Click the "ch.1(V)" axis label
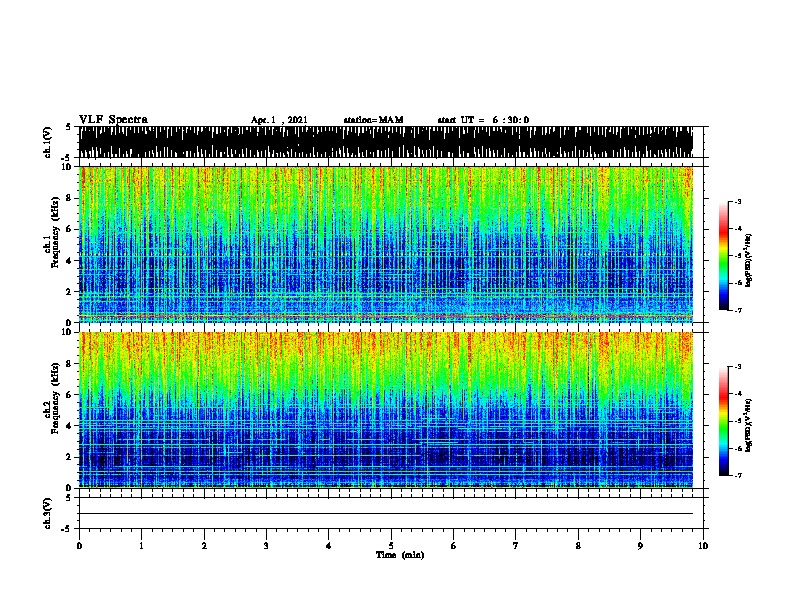This screenshot has width=792, height=612. click(47, 142)
